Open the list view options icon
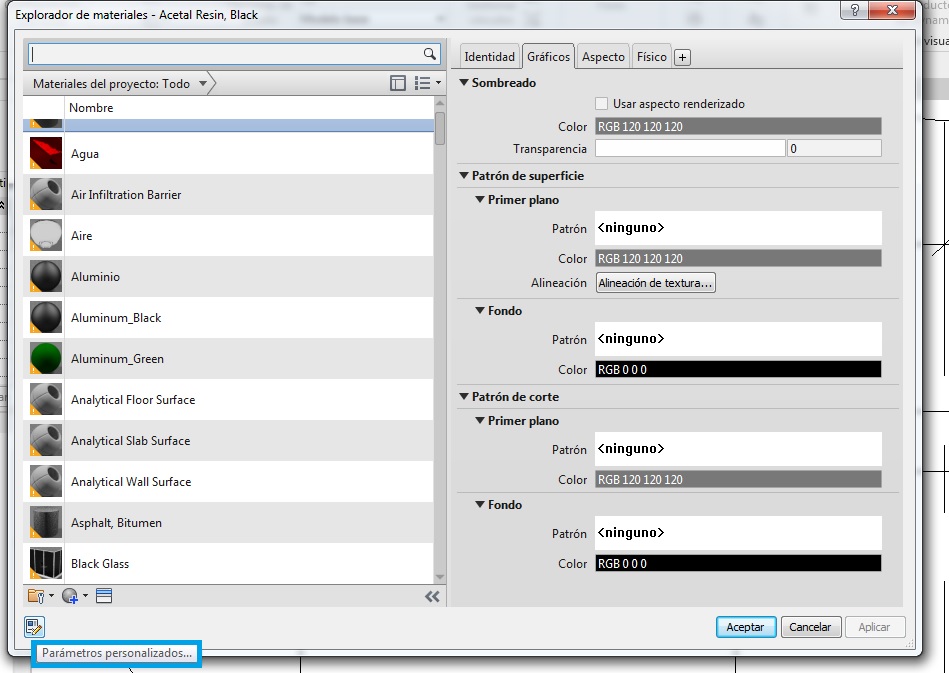This screenshot has width=949, height=673. point(423,84)
